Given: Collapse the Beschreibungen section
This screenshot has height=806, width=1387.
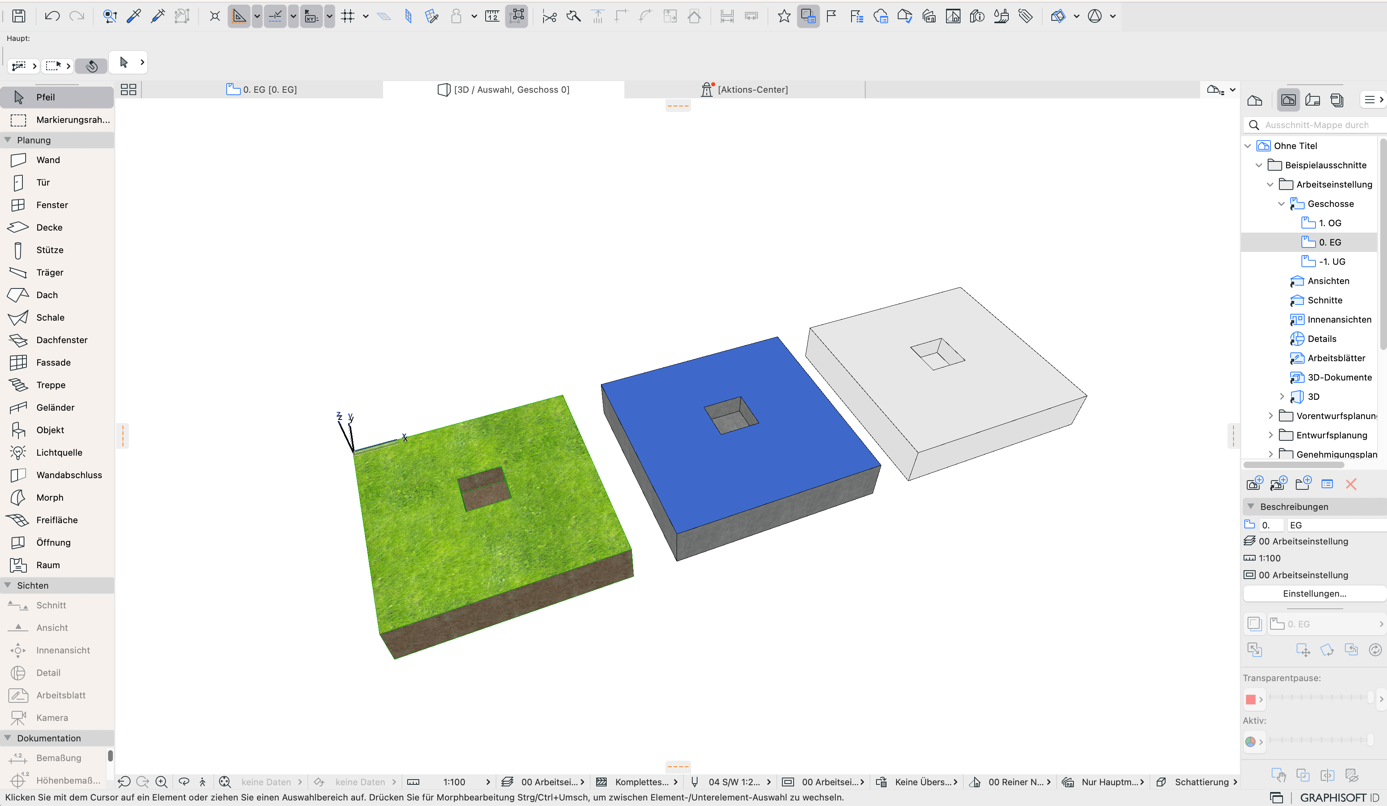Looking at the screenshot, I should tap(1250, 507).
